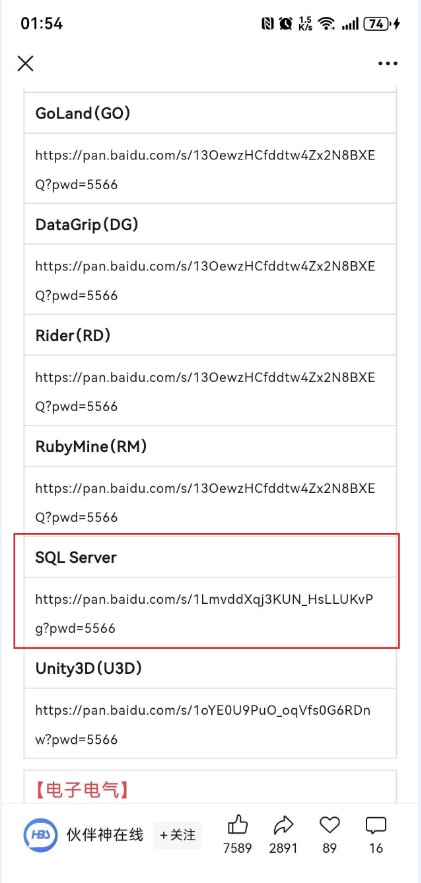
Task: Open the Rider Baidu pan link
Action: click(x=205, y=391)
